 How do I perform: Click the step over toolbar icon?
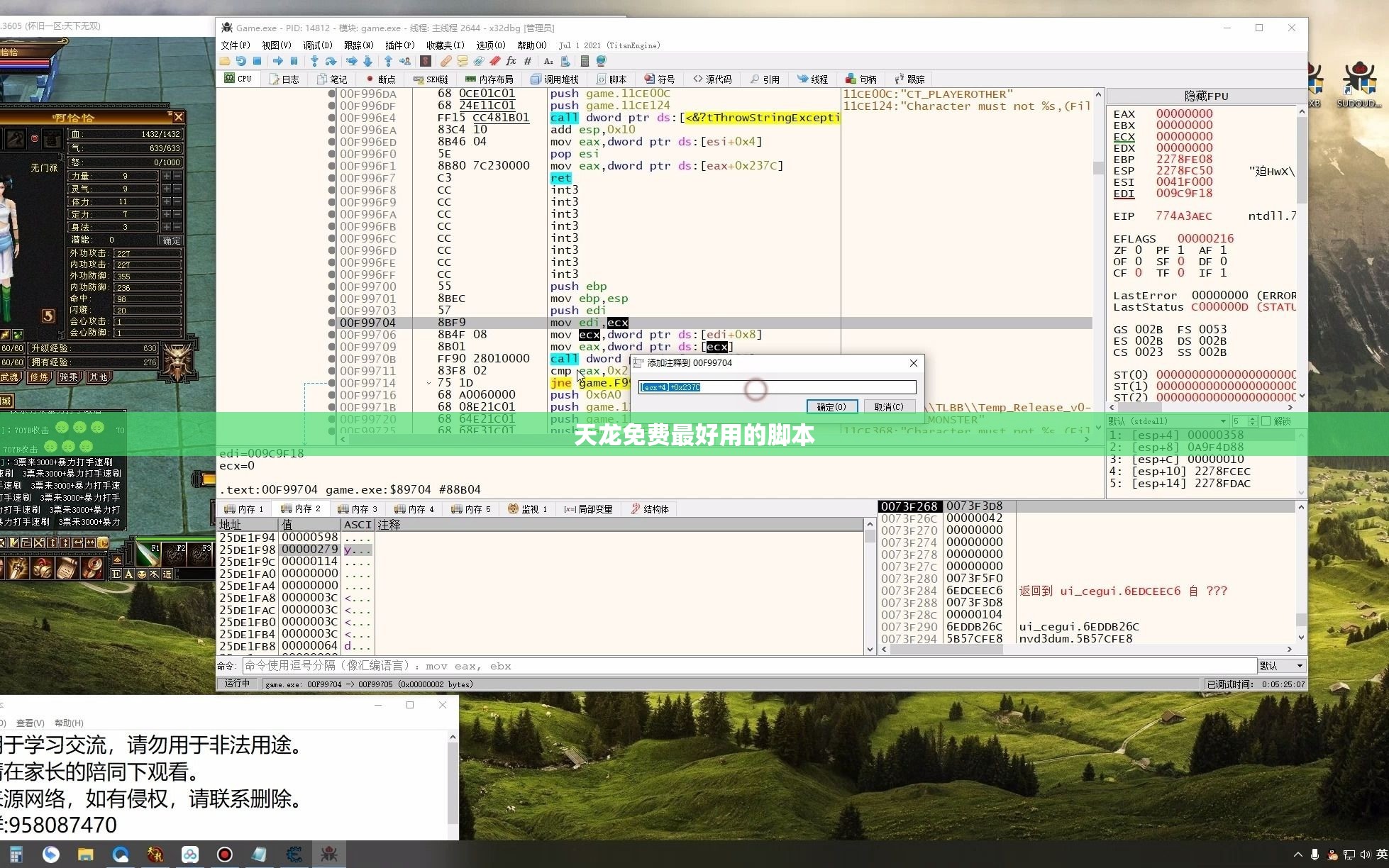click(x=331, y=62)
